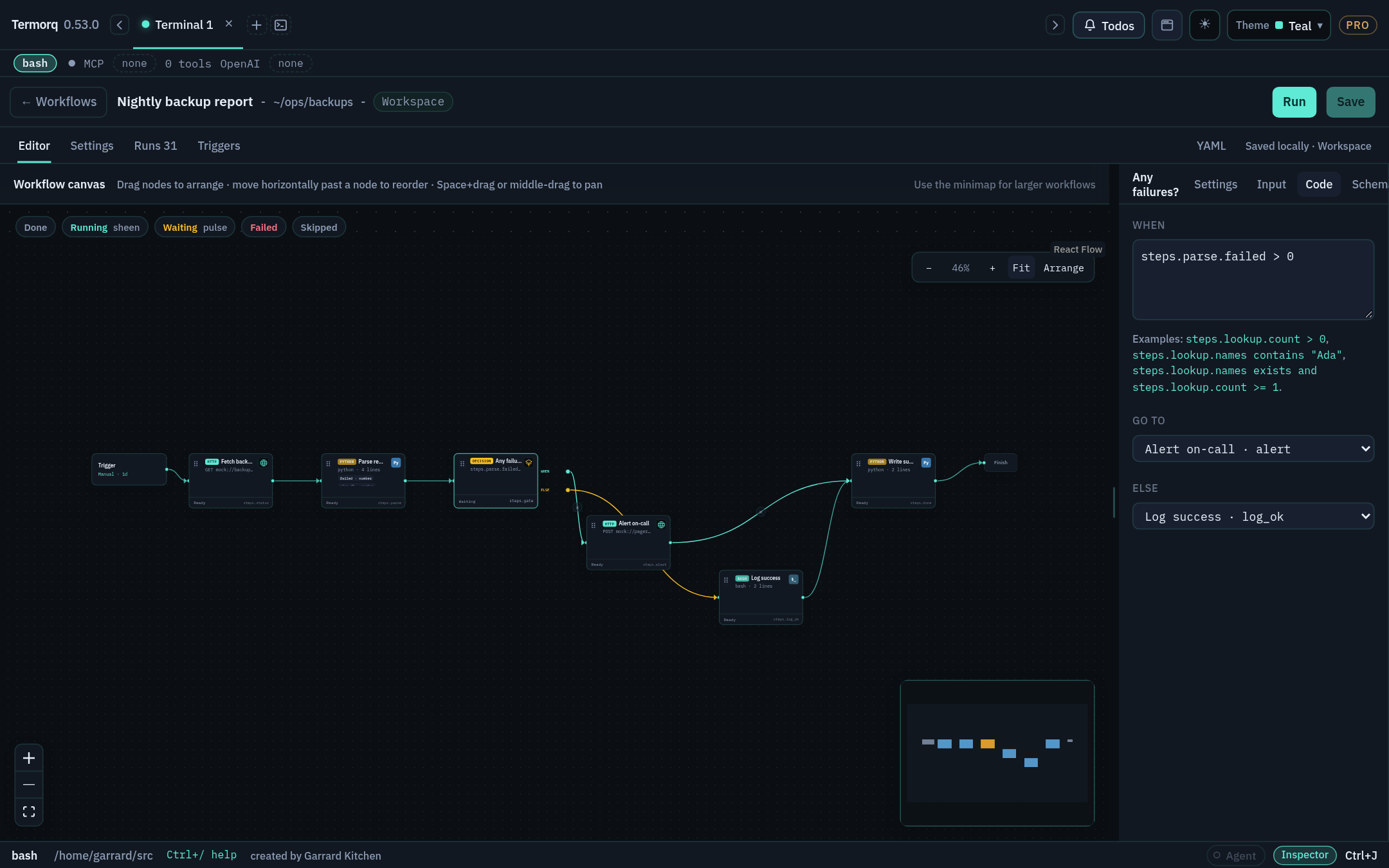Click the Python icon on Parse report node
Viewport: 1389px width, 868px height.
point(396,463)
